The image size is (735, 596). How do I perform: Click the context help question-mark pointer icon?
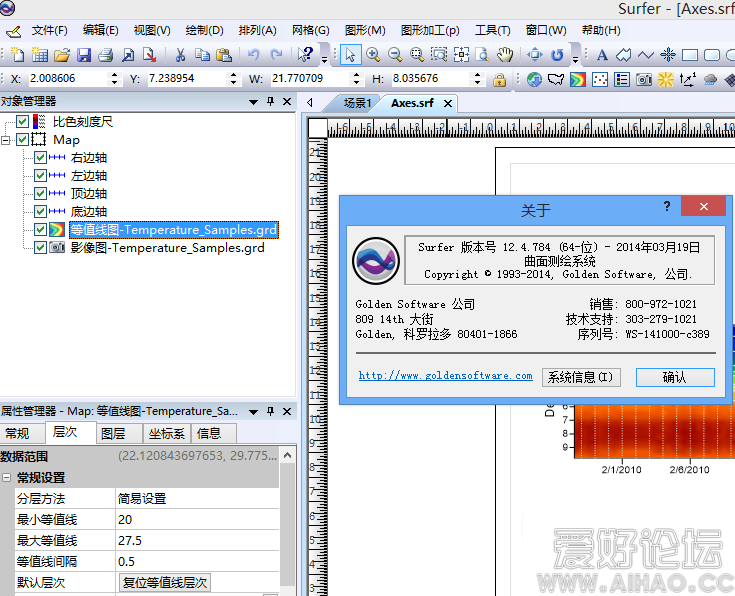(305, 55)
